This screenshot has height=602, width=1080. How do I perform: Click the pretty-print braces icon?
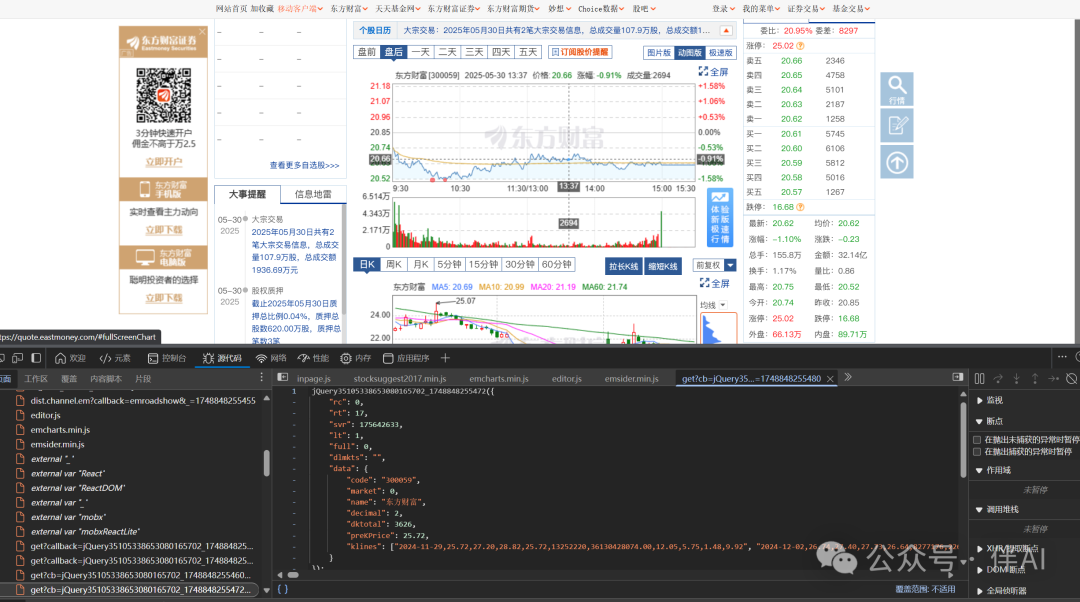click(282, 590)
